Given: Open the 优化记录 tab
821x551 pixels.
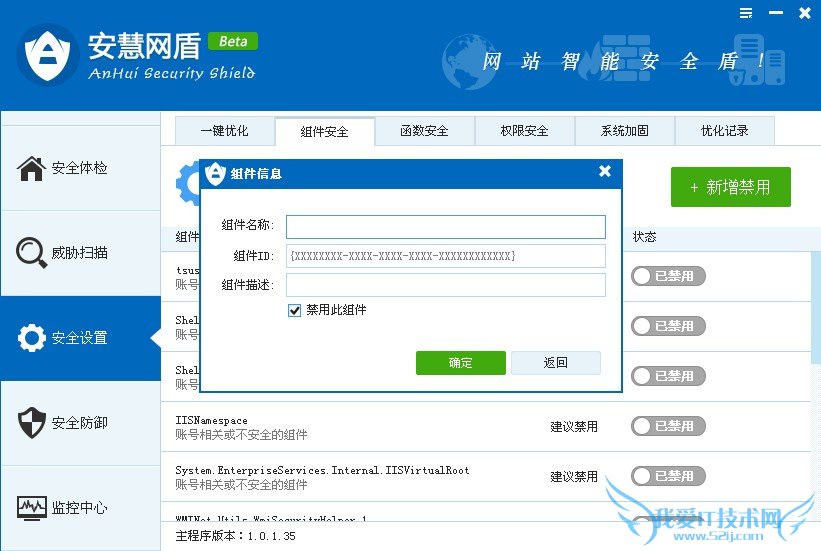Looking at the screenshot, I should click(724, 131).
